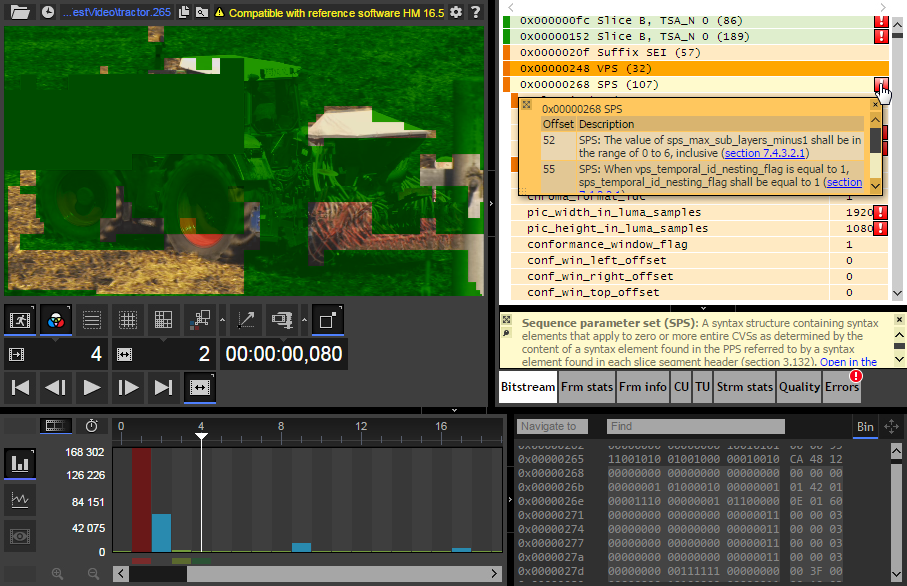This screenshot has height=586, width=907.
Task: Follow the "Open in the" link
Action: point(849,362)
